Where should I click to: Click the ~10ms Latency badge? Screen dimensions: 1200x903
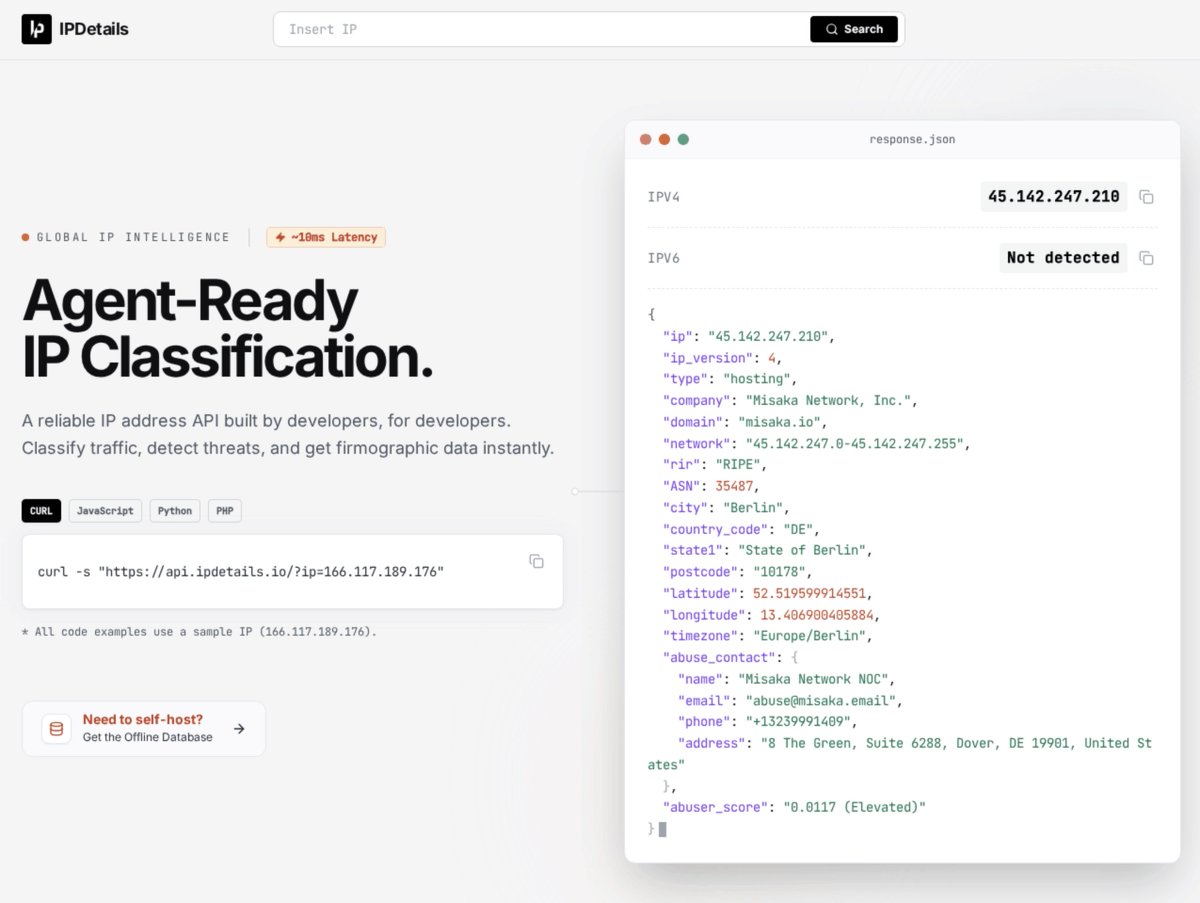coord(326,237)
